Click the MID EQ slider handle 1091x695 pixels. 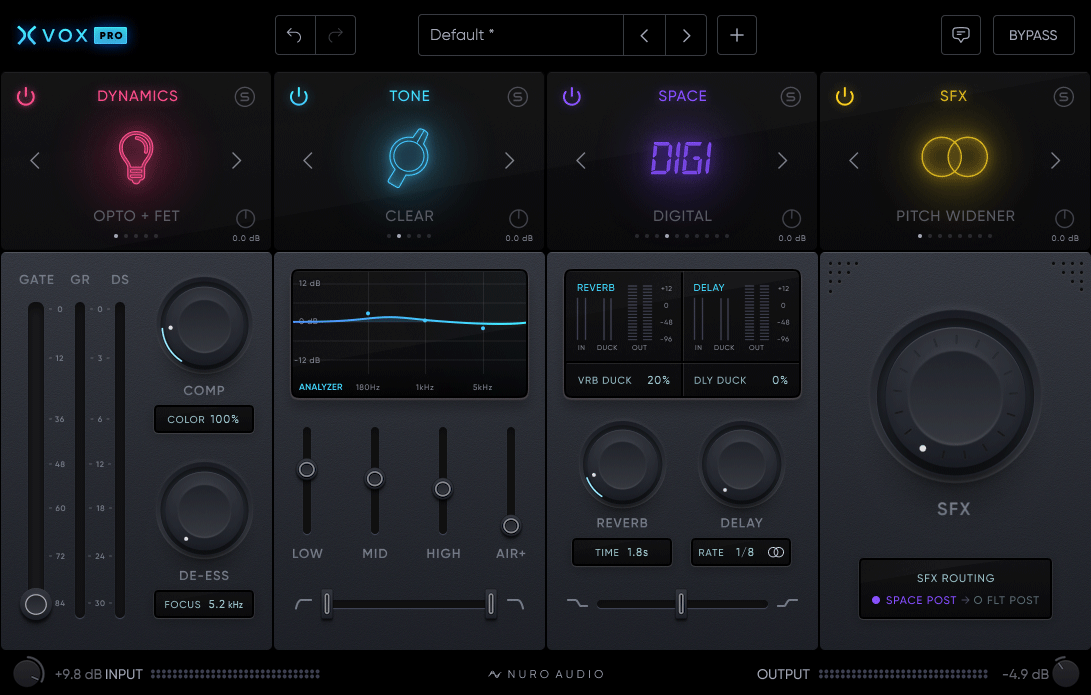(x=374, y=479)
